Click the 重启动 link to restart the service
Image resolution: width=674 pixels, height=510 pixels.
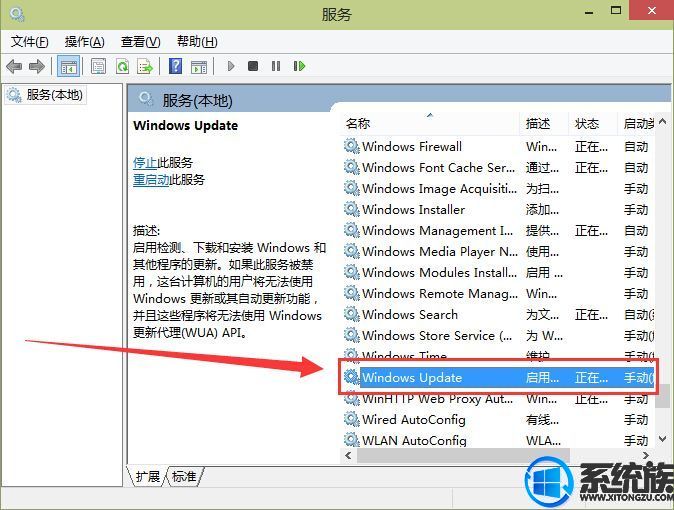point(150,180)
